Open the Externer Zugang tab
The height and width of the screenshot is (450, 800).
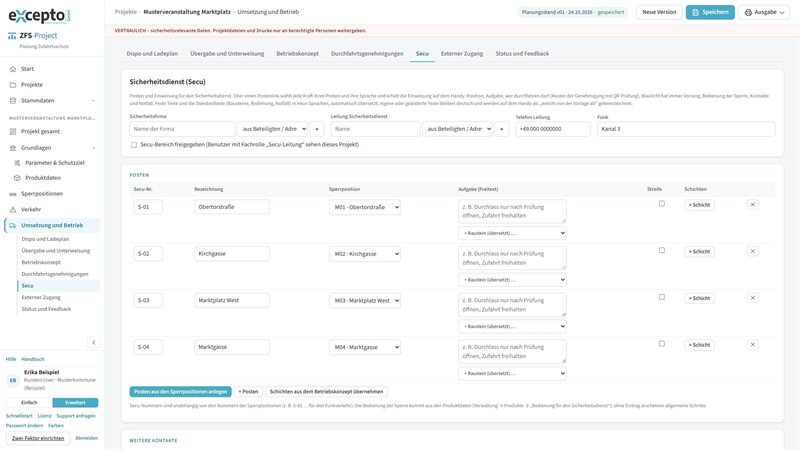[462, 54]
